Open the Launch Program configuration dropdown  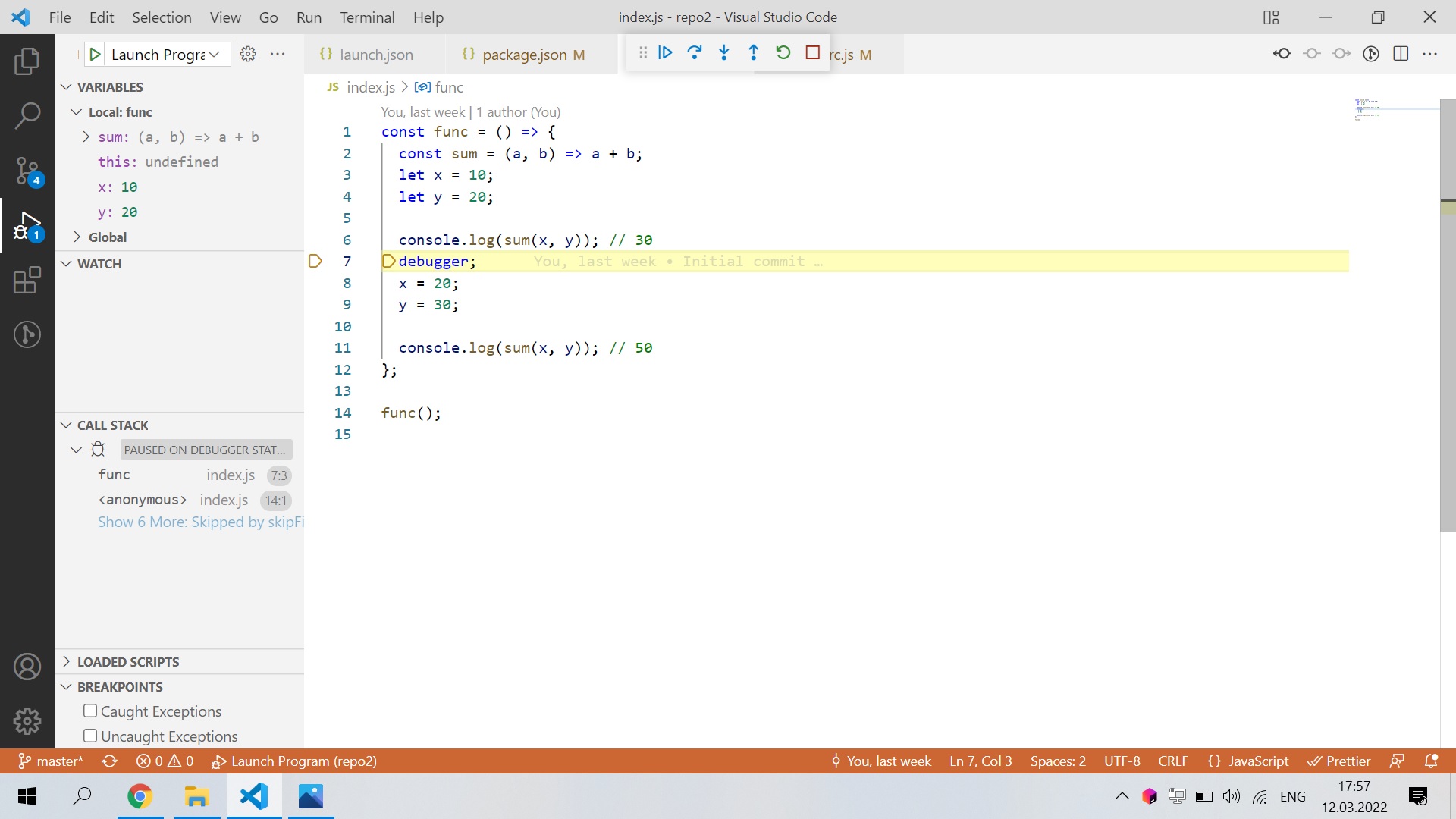tap(167, 54)
